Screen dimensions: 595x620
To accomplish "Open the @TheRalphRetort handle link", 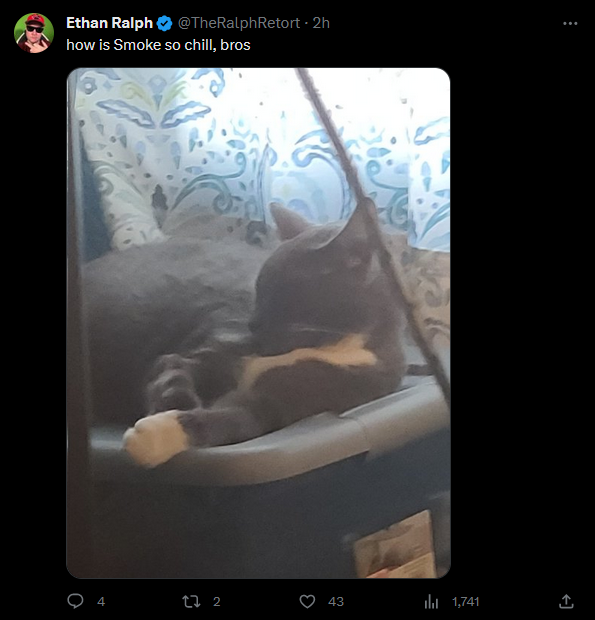I will (239, 23).
